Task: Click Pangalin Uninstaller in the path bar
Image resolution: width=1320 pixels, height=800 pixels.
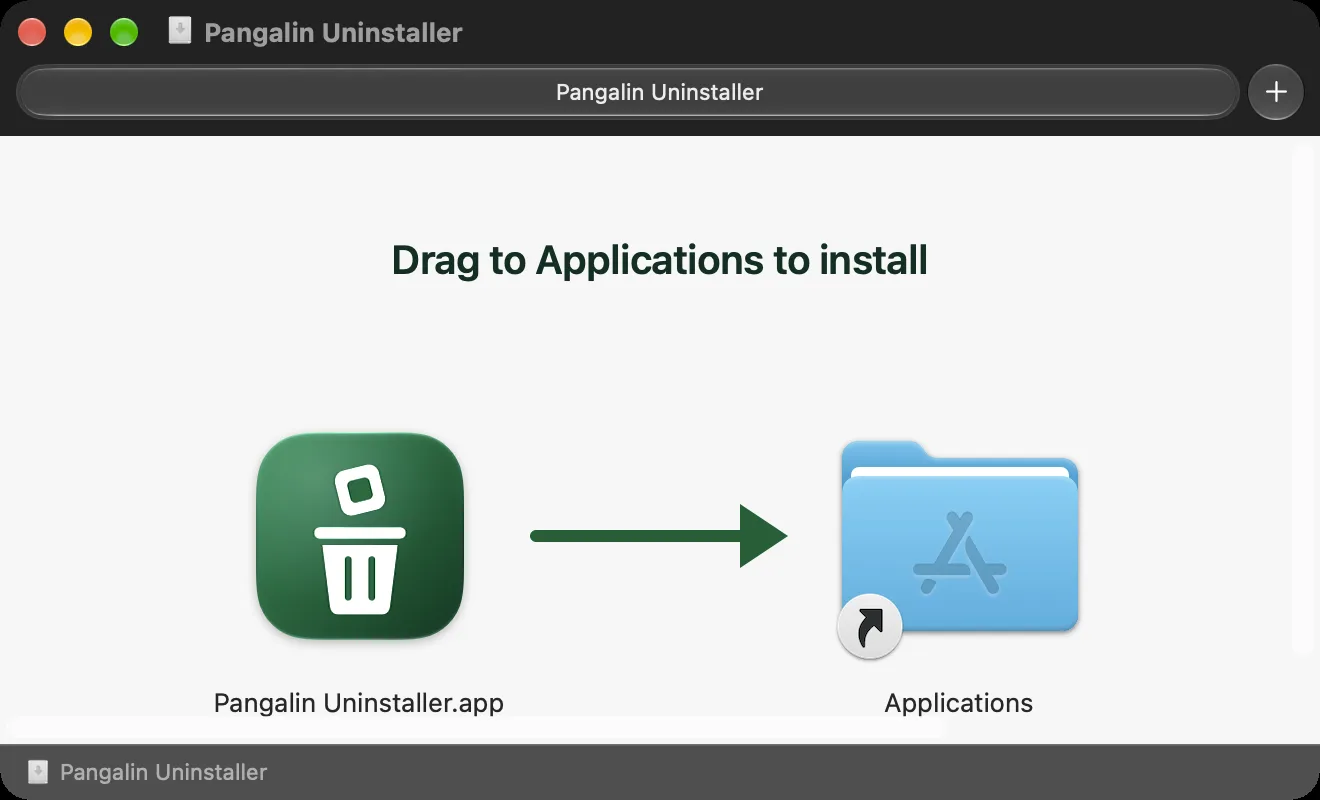Action: click(164, 772)
